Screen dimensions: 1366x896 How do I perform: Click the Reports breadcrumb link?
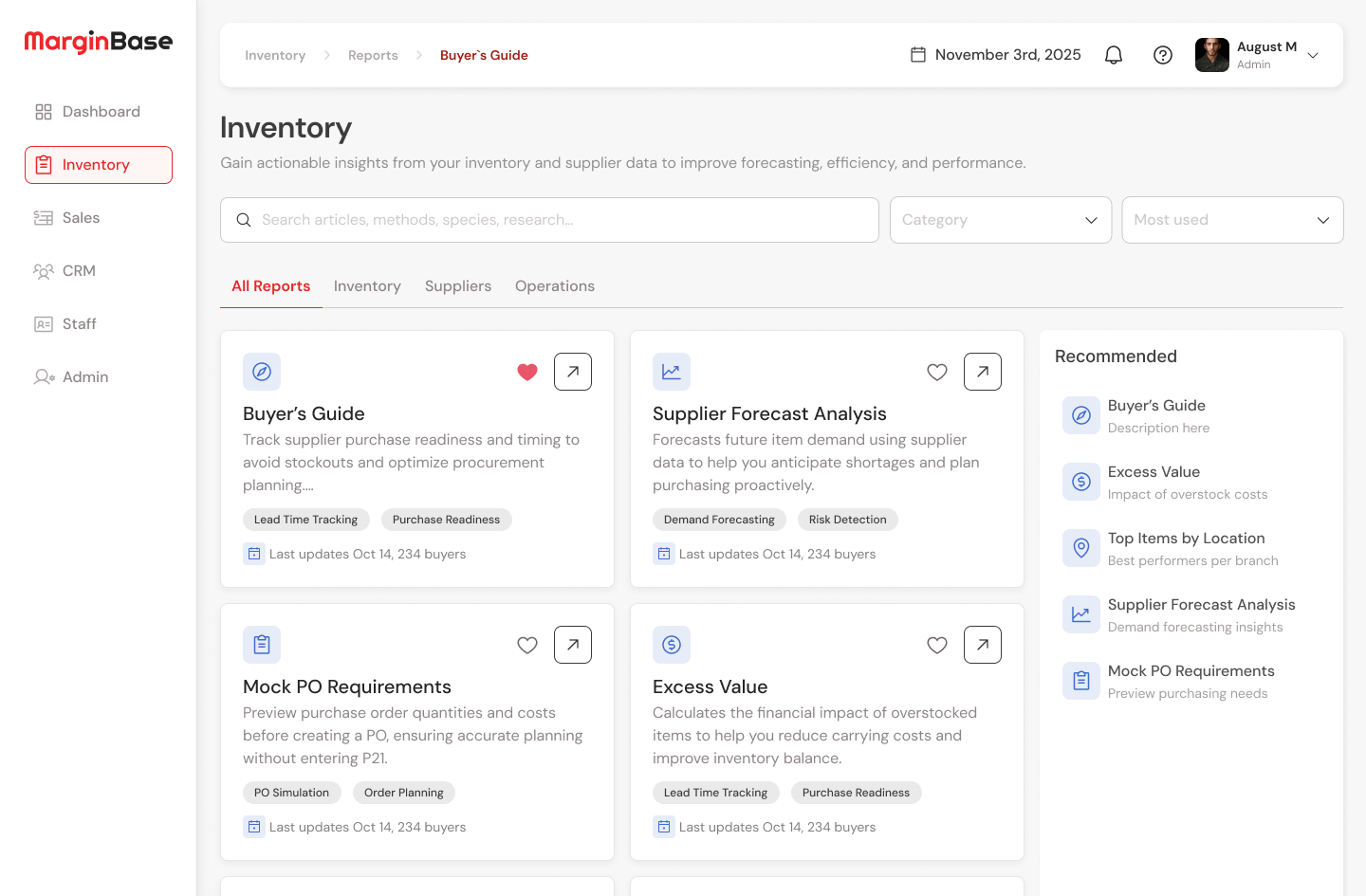pos(373,55)
